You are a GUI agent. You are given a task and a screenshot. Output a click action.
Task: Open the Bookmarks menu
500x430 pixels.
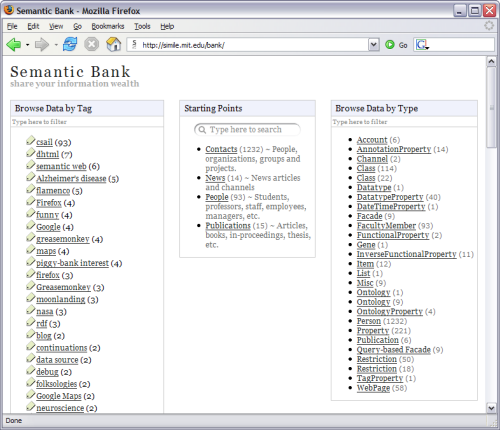coord(108,26)
